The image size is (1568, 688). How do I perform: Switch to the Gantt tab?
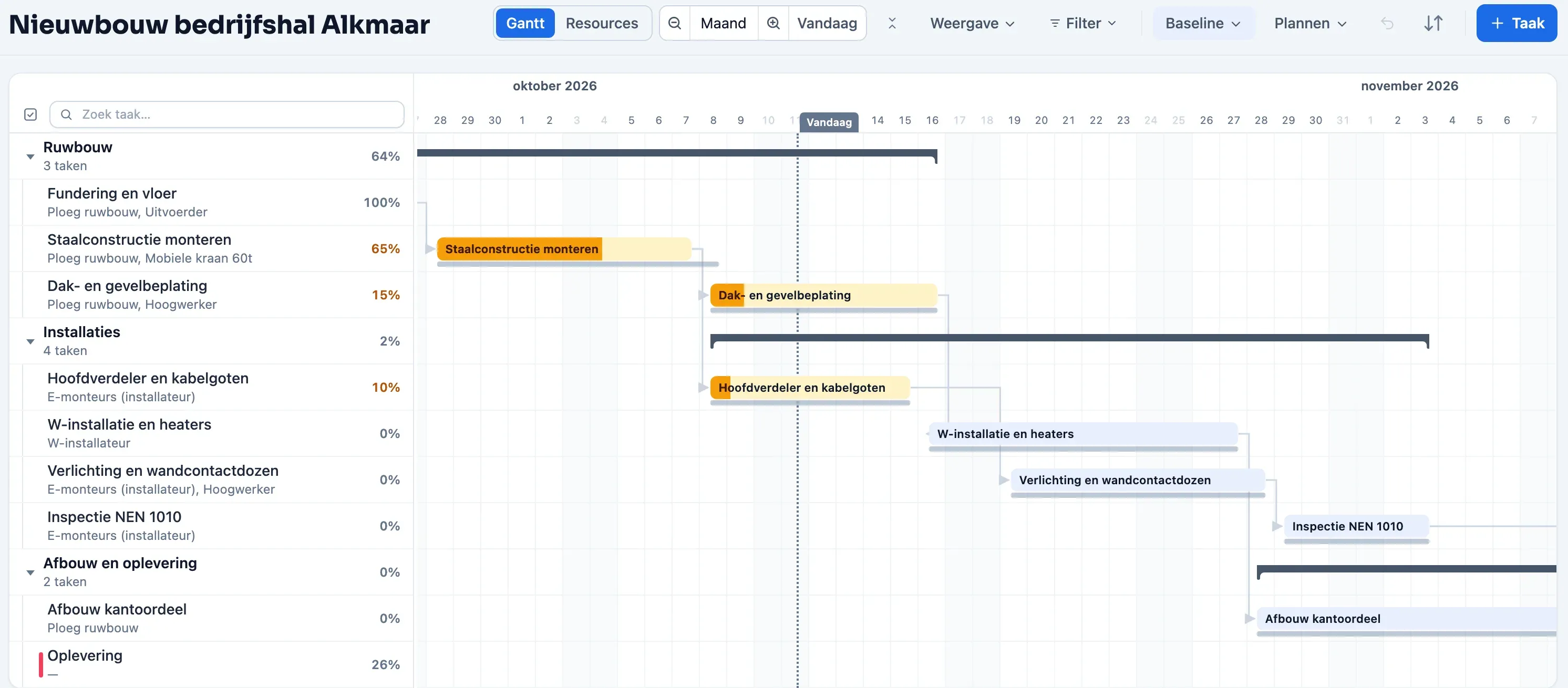point(525,23)
